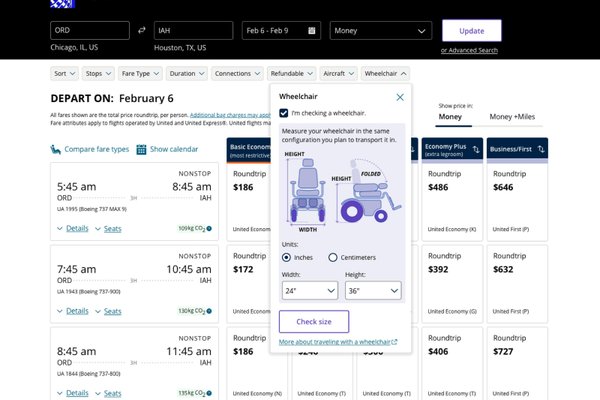The width and height of the screenshot is (600, 400).
Task: Click the Feb 6 - Feb 9 date field
Action: [281, 31]
